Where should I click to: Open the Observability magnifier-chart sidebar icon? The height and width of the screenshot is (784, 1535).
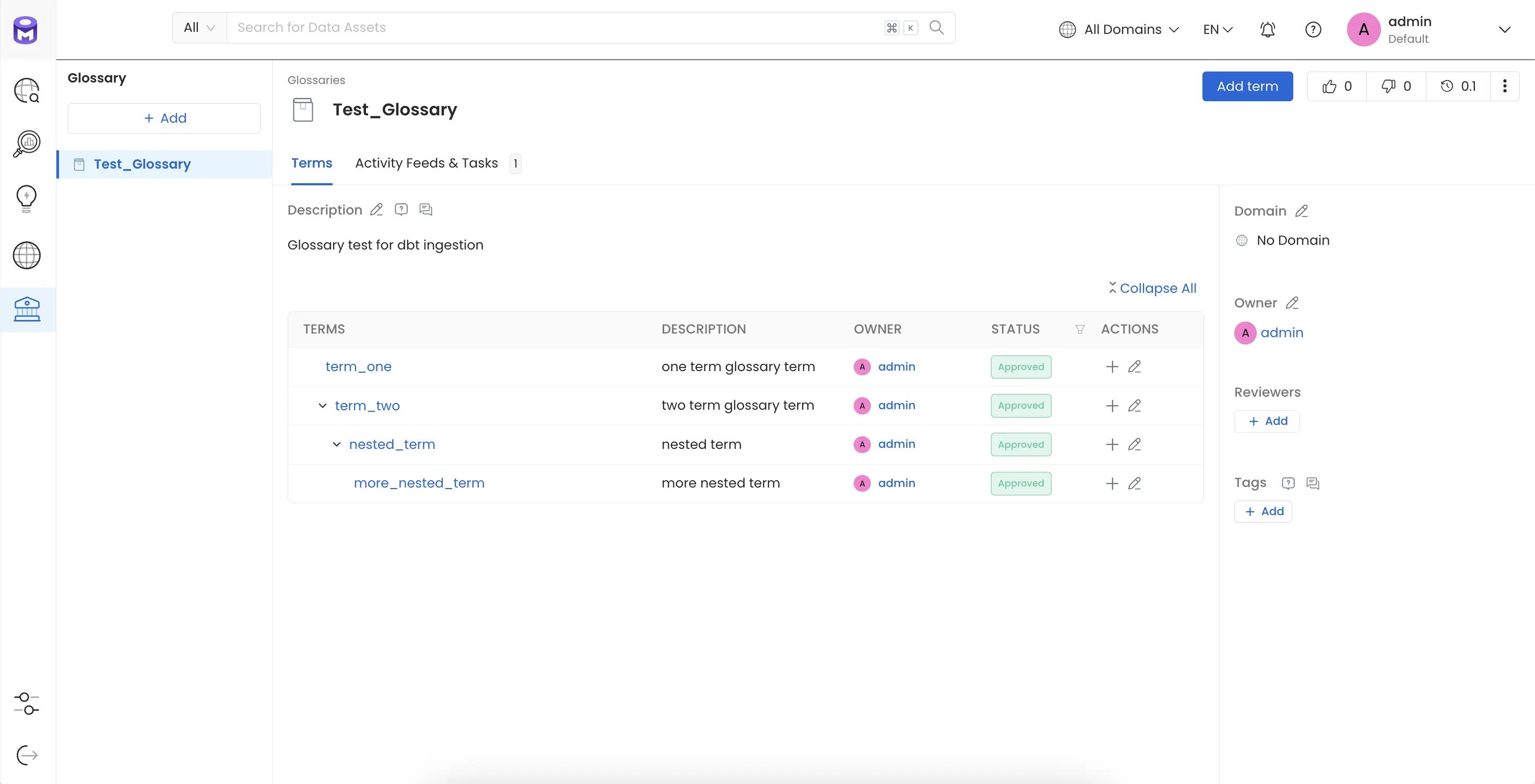(27, 144)
